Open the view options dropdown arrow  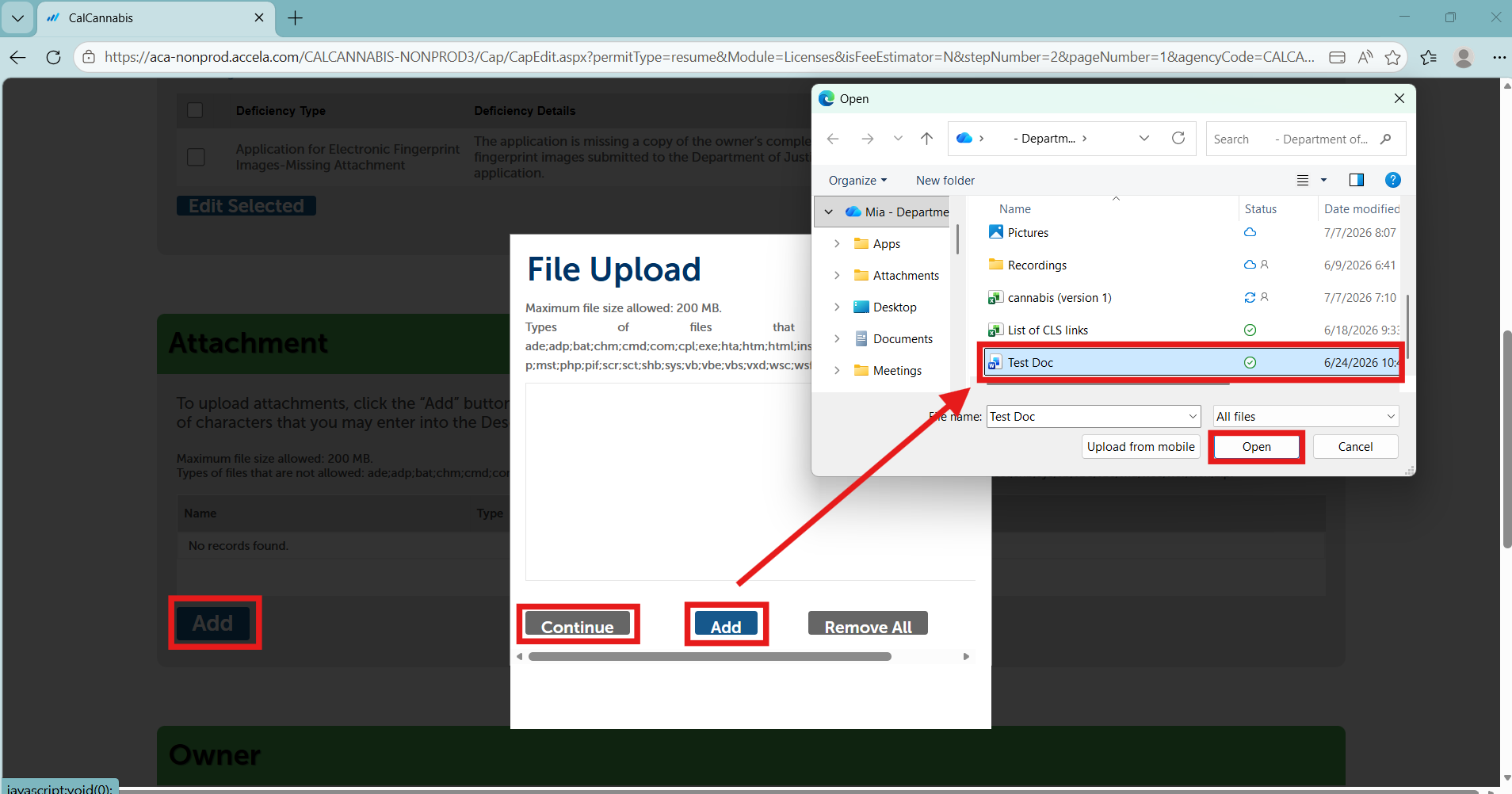[x=1323, y=180]
